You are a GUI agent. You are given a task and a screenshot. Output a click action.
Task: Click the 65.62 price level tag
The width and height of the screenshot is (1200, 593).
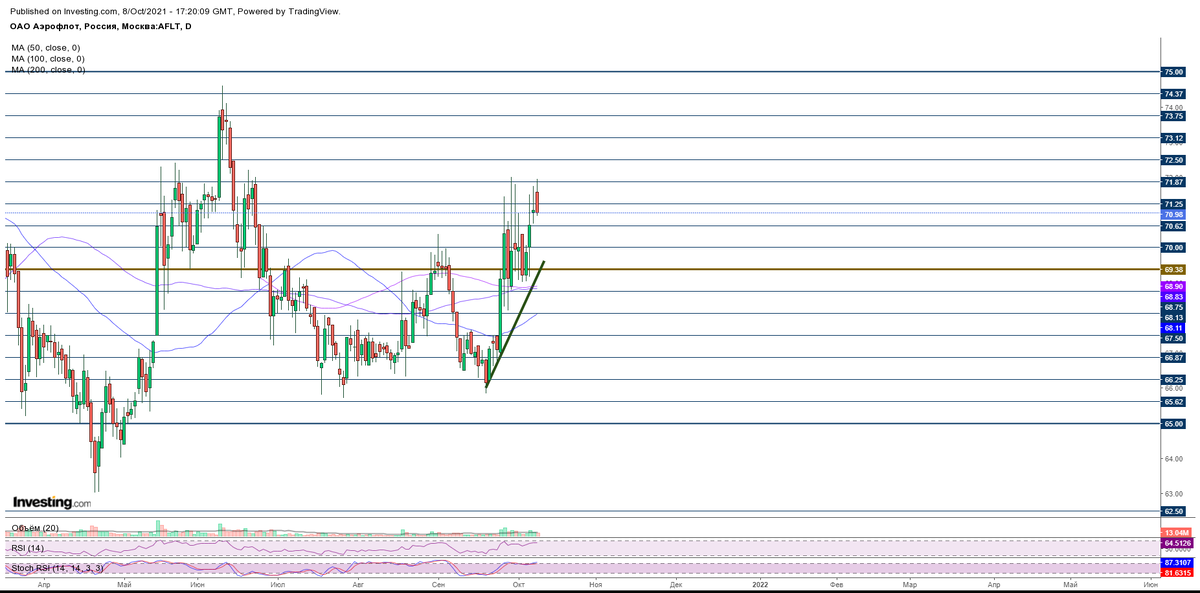[1173, 402]
